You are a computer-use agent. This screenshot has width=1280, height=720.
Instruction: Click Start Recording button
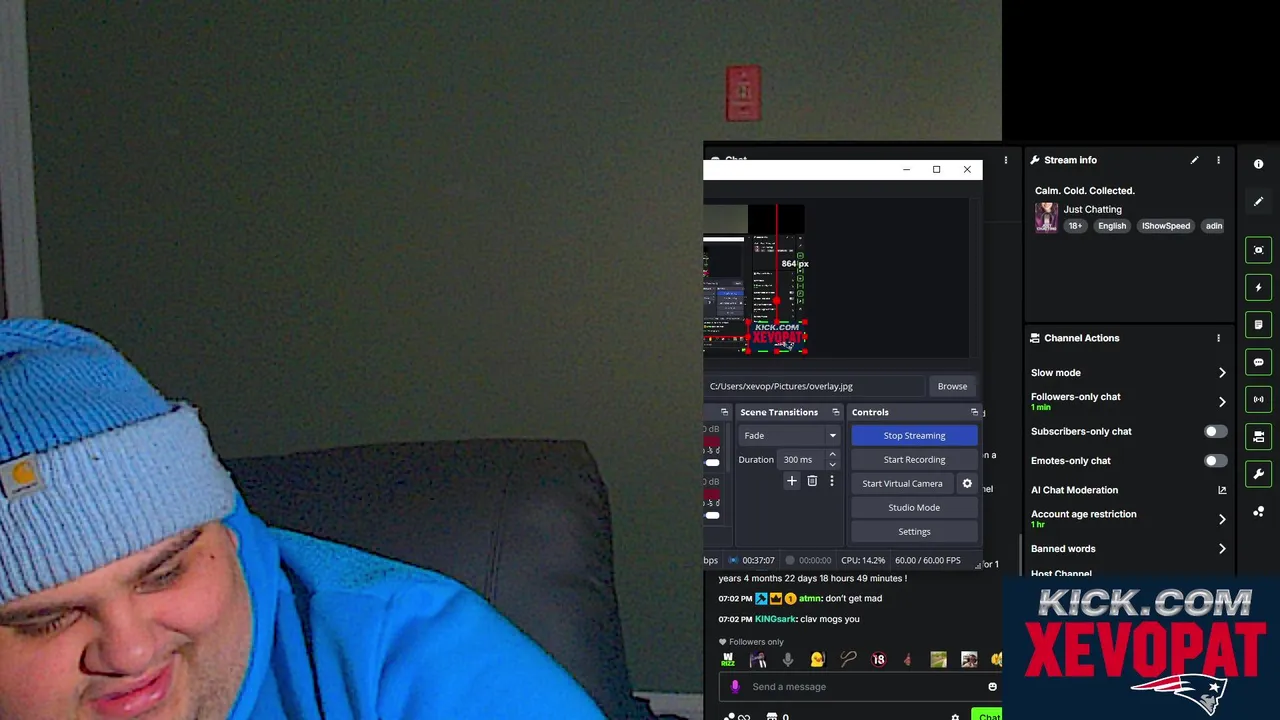click(x=914, y=460)
